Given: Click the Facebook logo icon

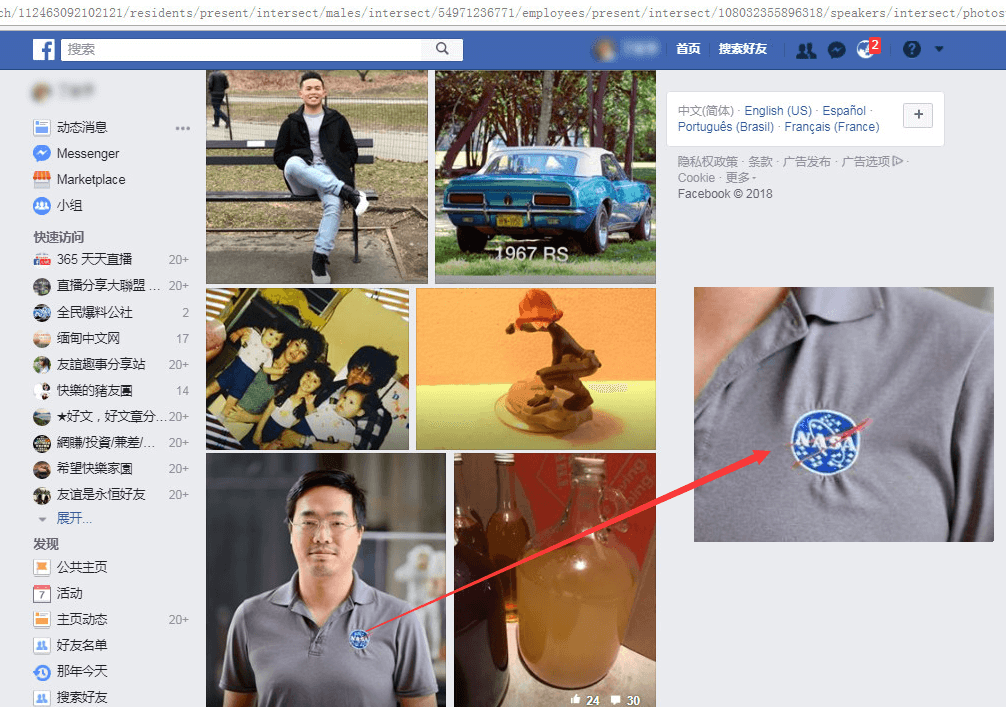Looking at the screenshot, I should coord(43,49).
